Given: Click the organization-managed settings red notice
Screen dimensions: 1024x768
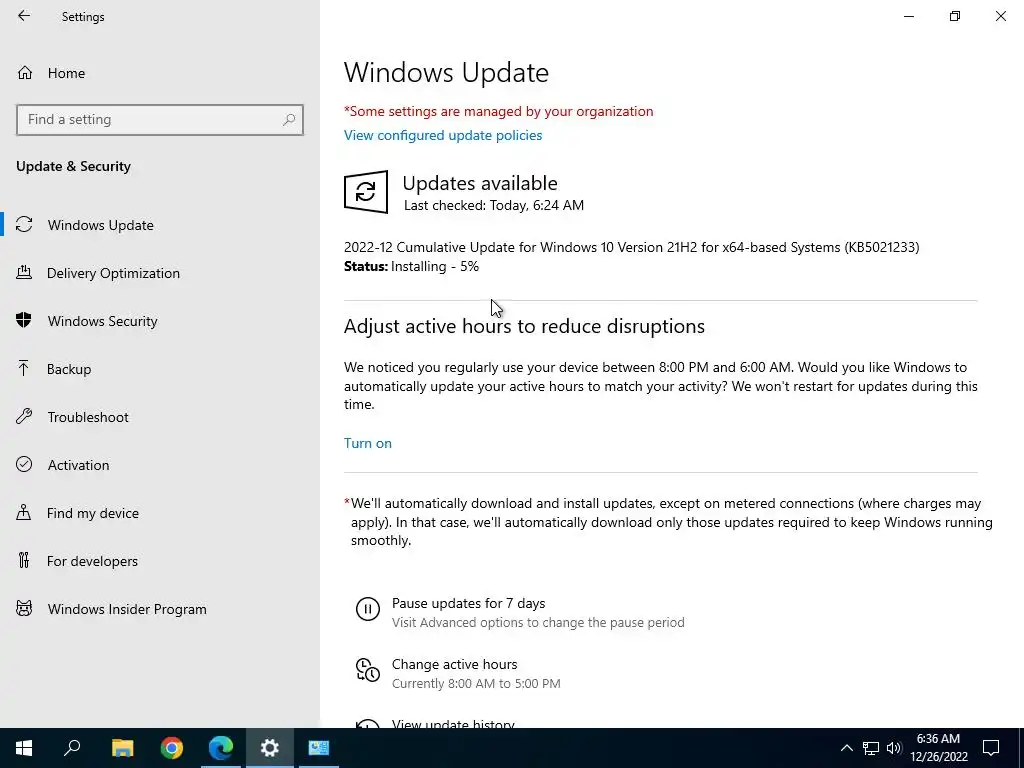Looking at the screenshot, I should (x=499, y=112).
